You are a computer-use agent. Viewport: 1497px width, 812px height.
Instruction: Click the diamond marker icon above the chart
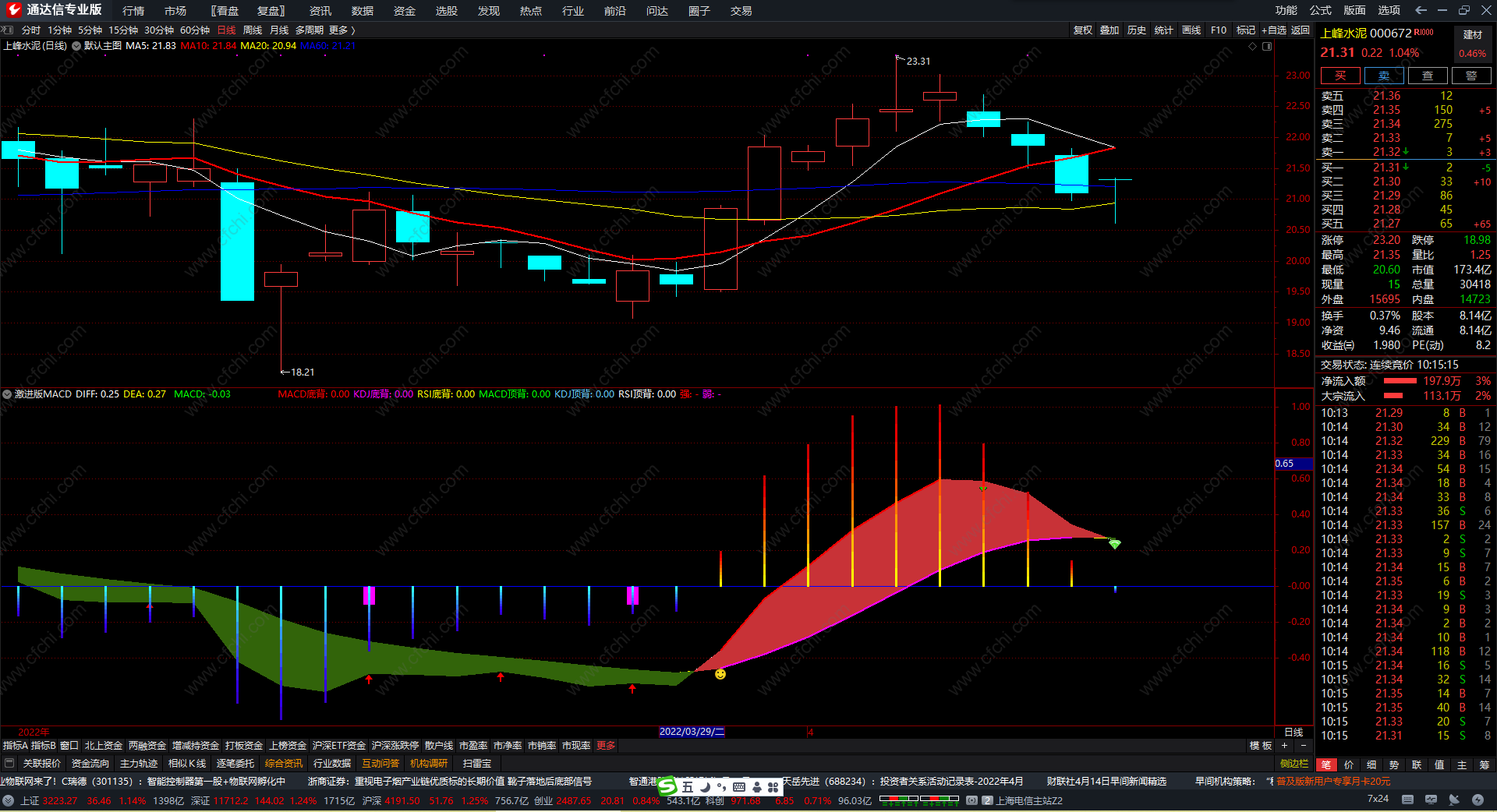[x=1252, y=47]
